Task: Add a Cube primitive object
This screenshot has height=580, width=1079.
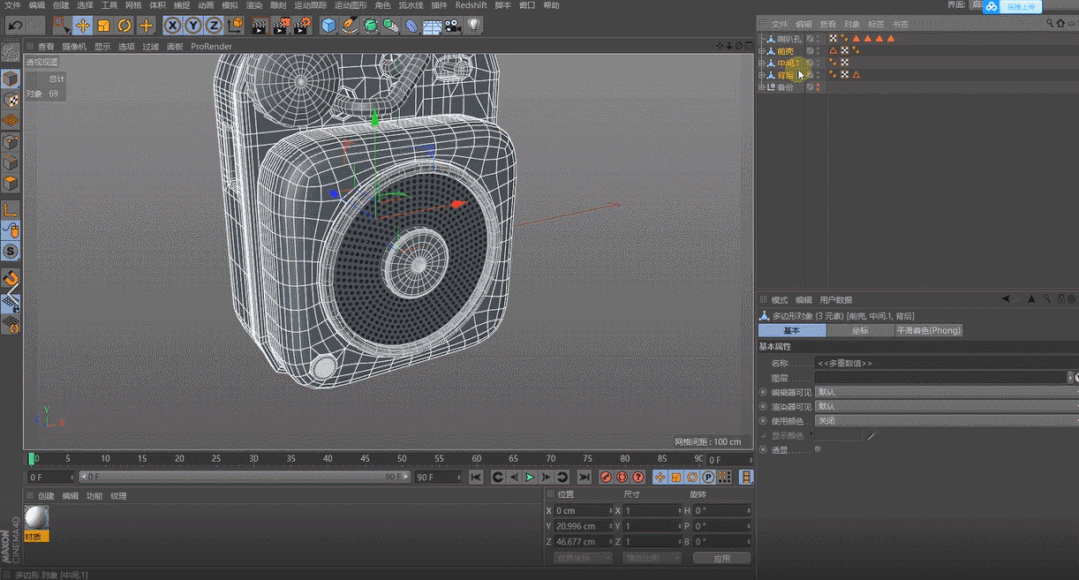Action: (329, 25)
